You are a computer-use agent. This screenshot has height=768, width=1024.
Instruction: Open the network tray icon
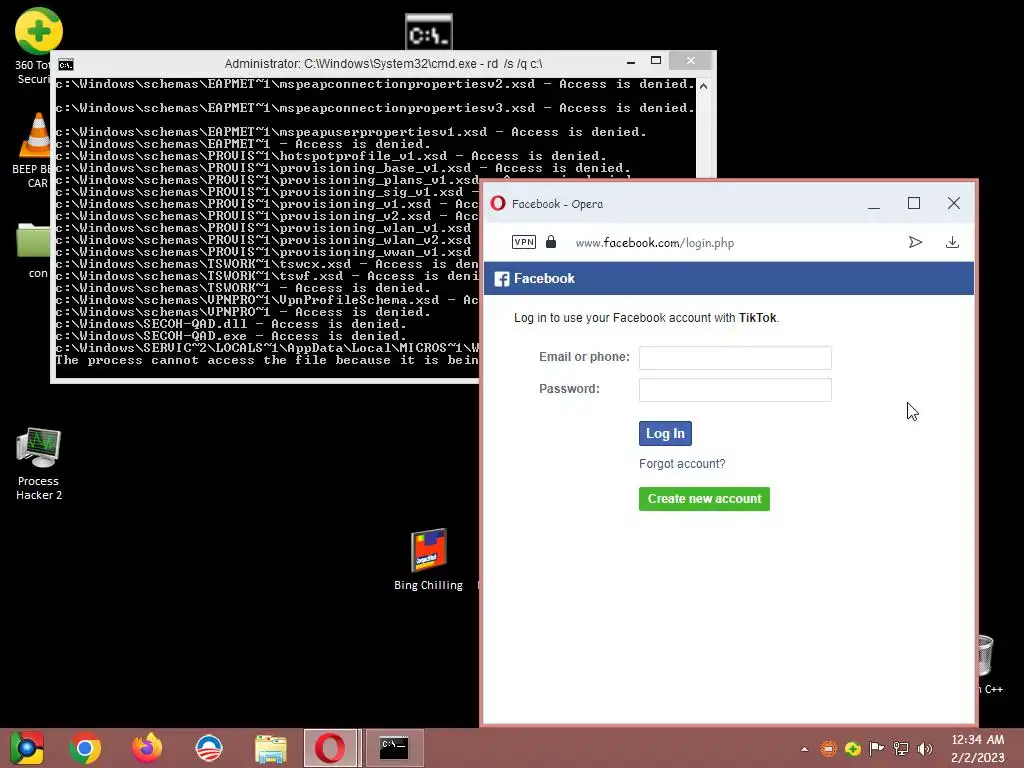[x=901, y=749]
